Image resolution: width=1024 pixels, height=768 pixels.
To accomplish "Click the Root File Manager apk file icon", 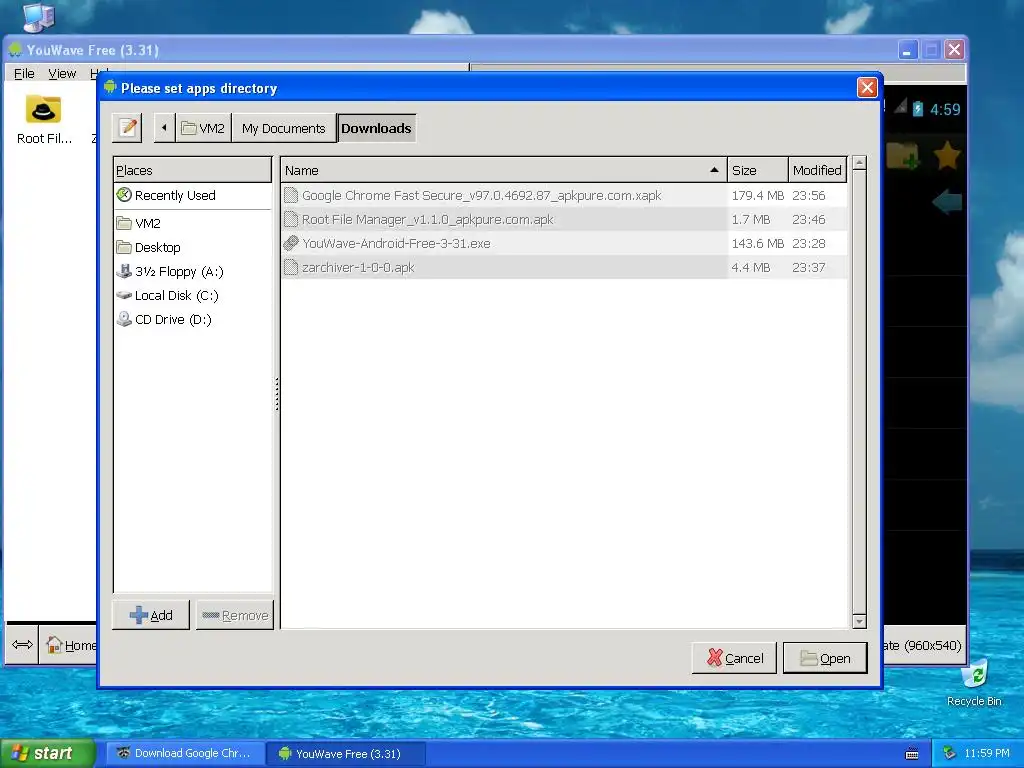I will click(x=291, y=219).
